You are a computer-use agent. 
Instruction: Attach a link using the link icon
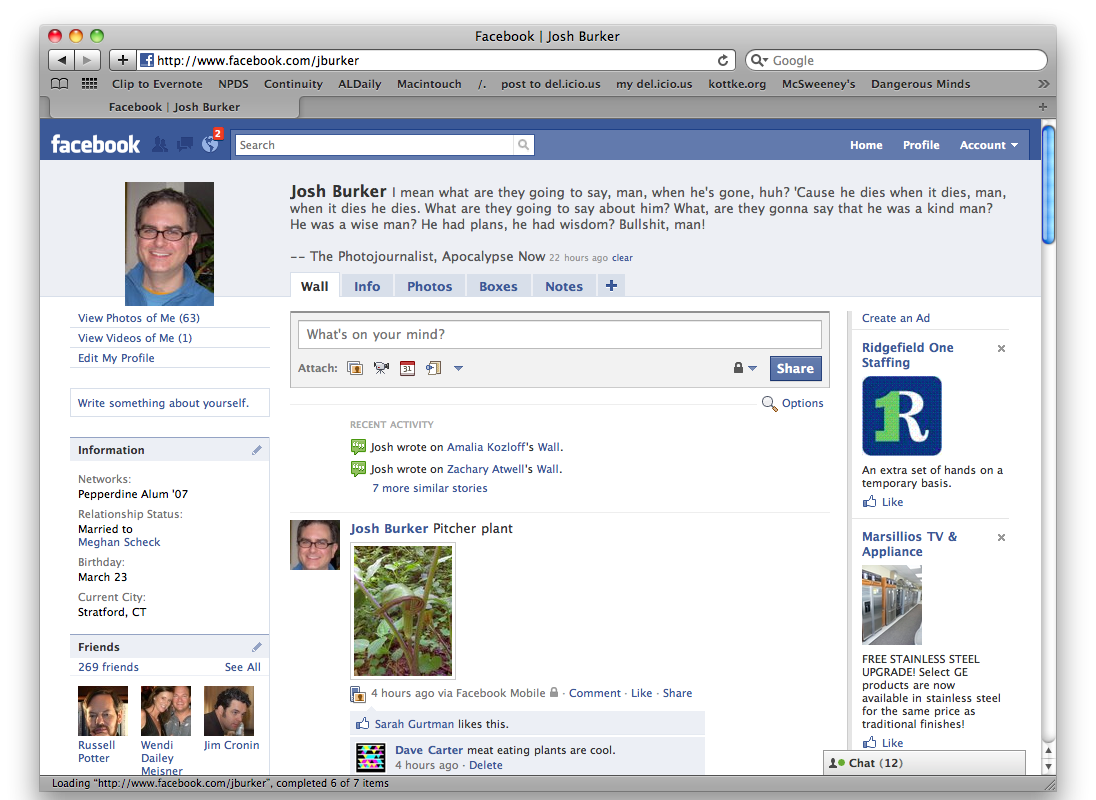[433, 368]
